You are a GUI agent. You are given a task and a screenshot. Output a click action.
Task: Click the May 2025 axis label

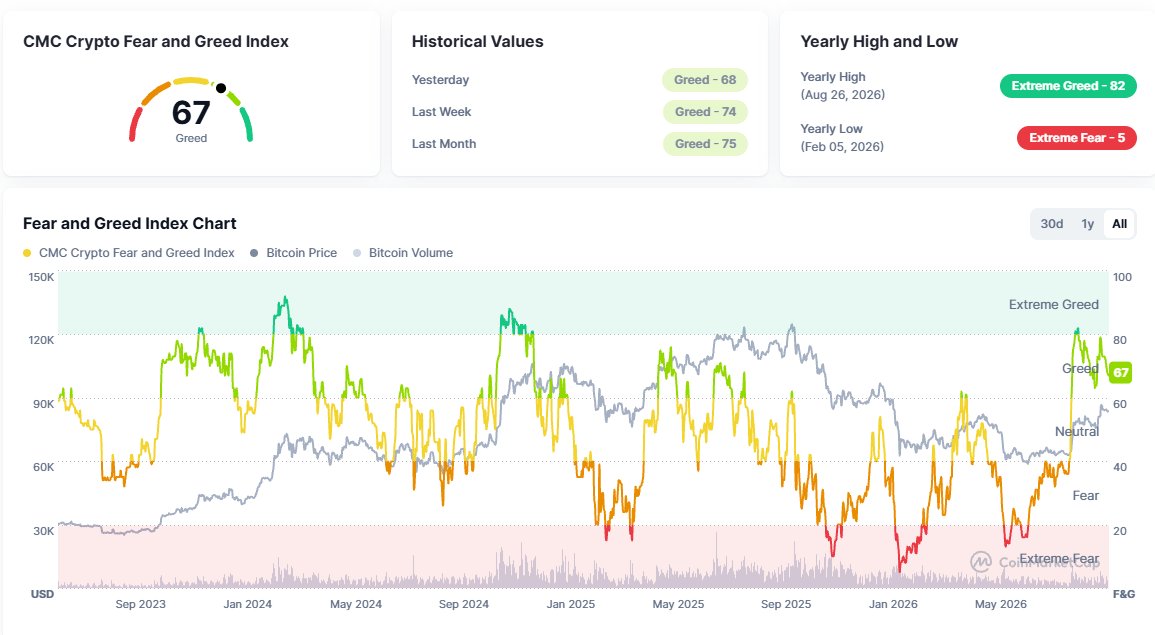click(x=678, y=604)
